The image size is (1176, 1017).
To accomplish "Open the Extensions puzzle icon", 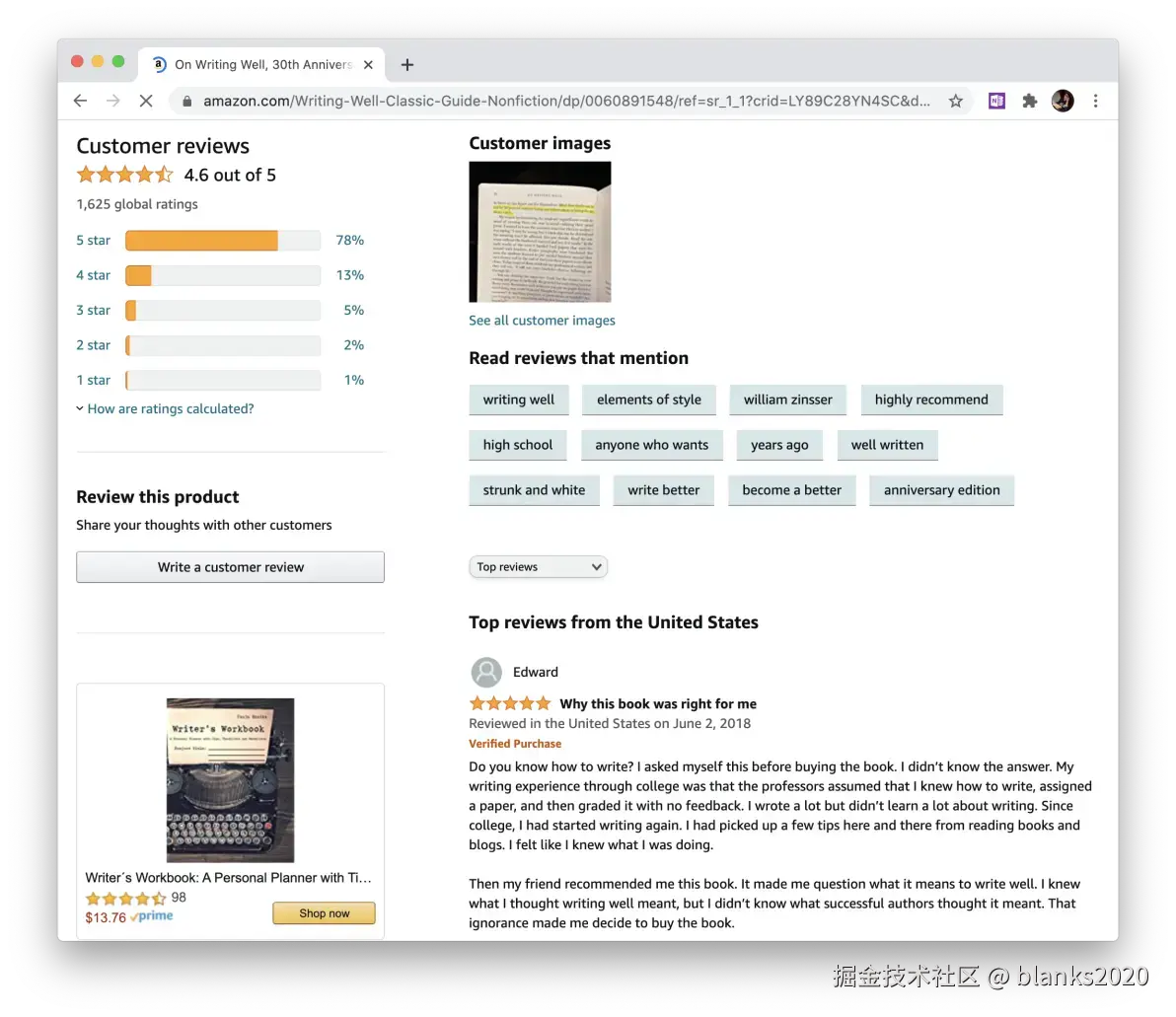I will coord(1030,101).
